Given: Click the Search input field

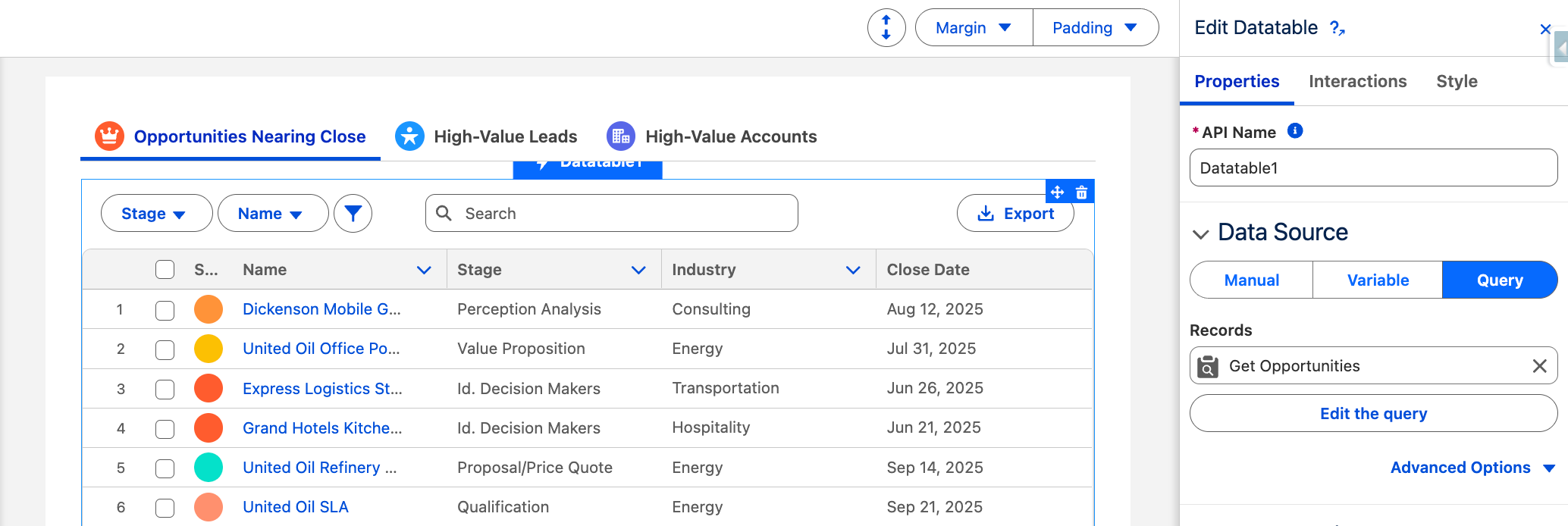Looking at the screenshot, I should pyautogui.click(x=622, y=214).
